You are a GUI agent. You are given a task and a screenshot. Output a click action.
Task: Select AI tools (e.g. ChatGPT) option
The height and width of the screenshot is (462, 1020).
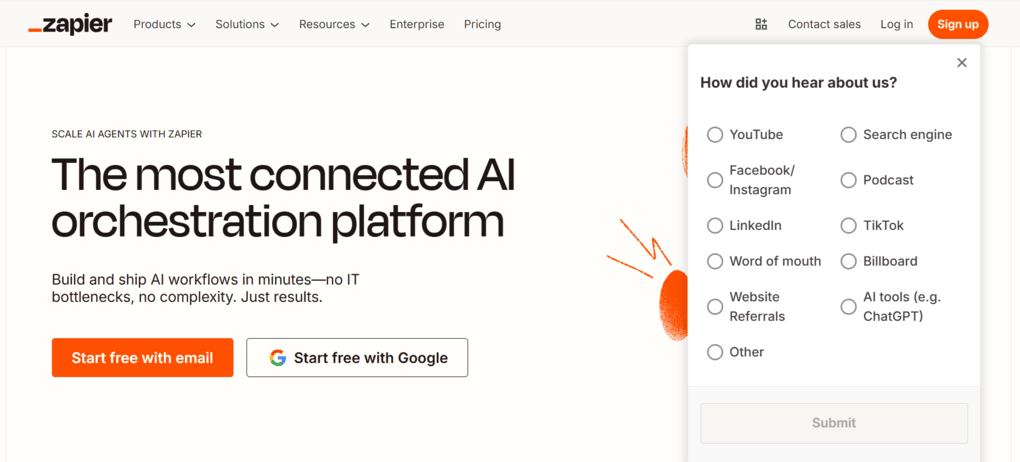(x=849, y=307)
